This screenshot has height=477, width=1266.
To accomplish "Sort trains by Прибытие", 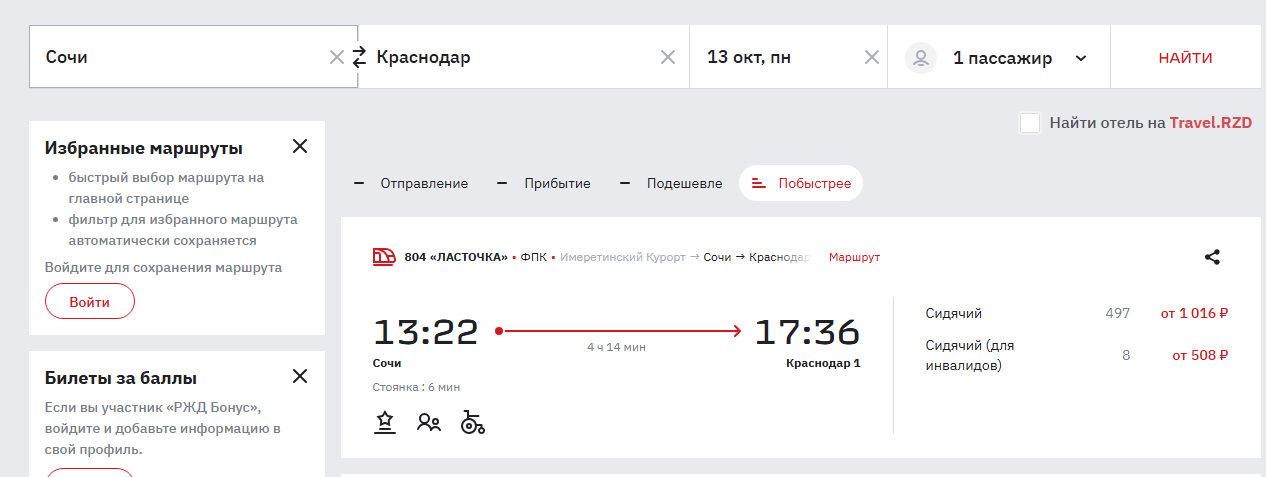I will click(x=545, y=183).
